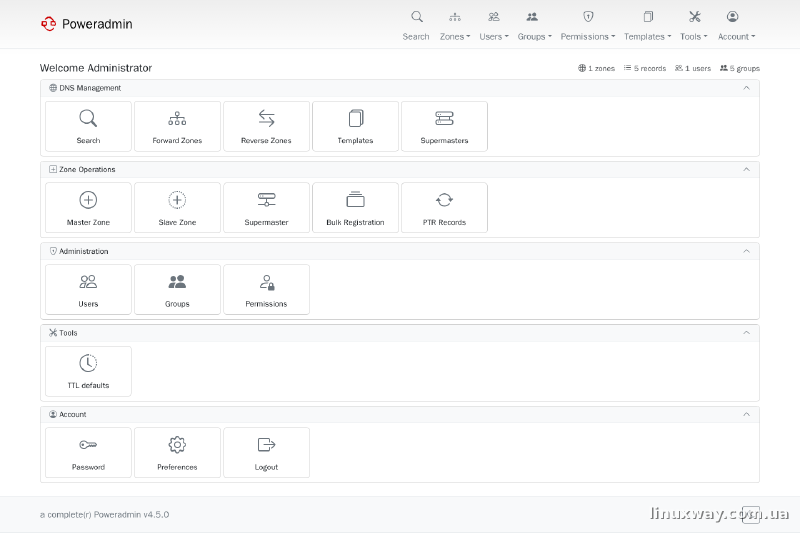Click the 'Welcome Administrator' heading

(x=96, y=68)
